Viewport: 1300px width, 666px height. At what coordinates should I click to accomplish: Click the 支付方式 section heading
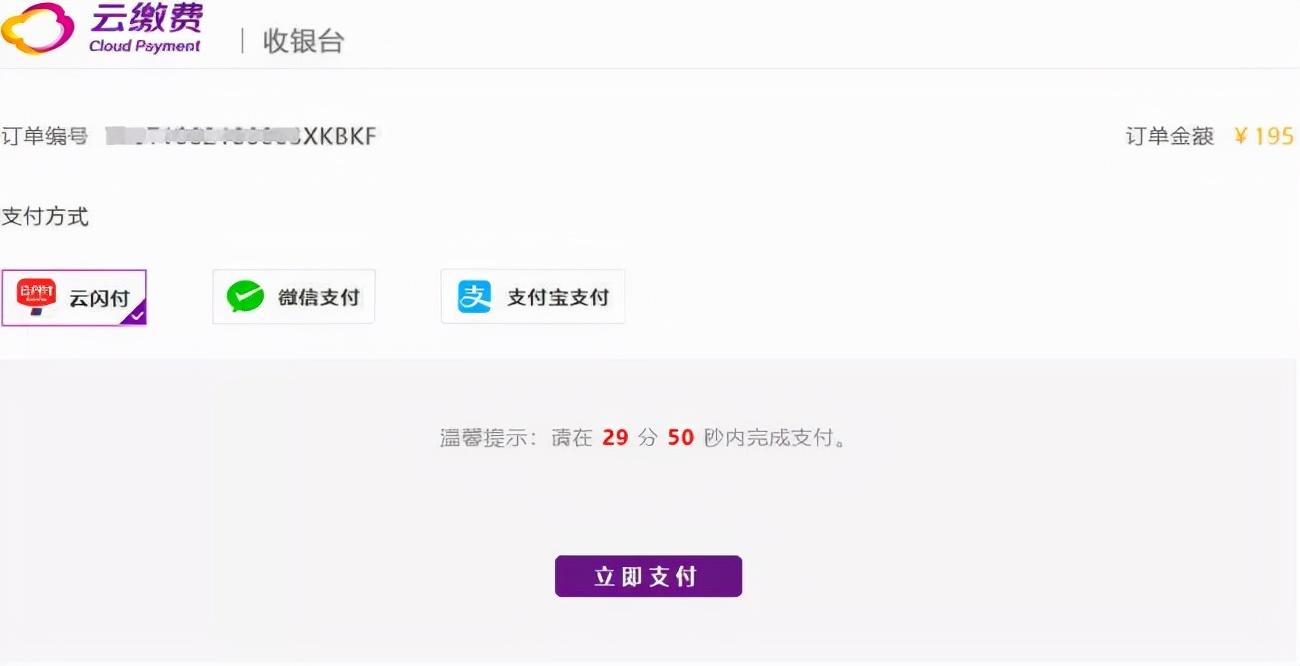pyautogui.click(x=45, y=216)
